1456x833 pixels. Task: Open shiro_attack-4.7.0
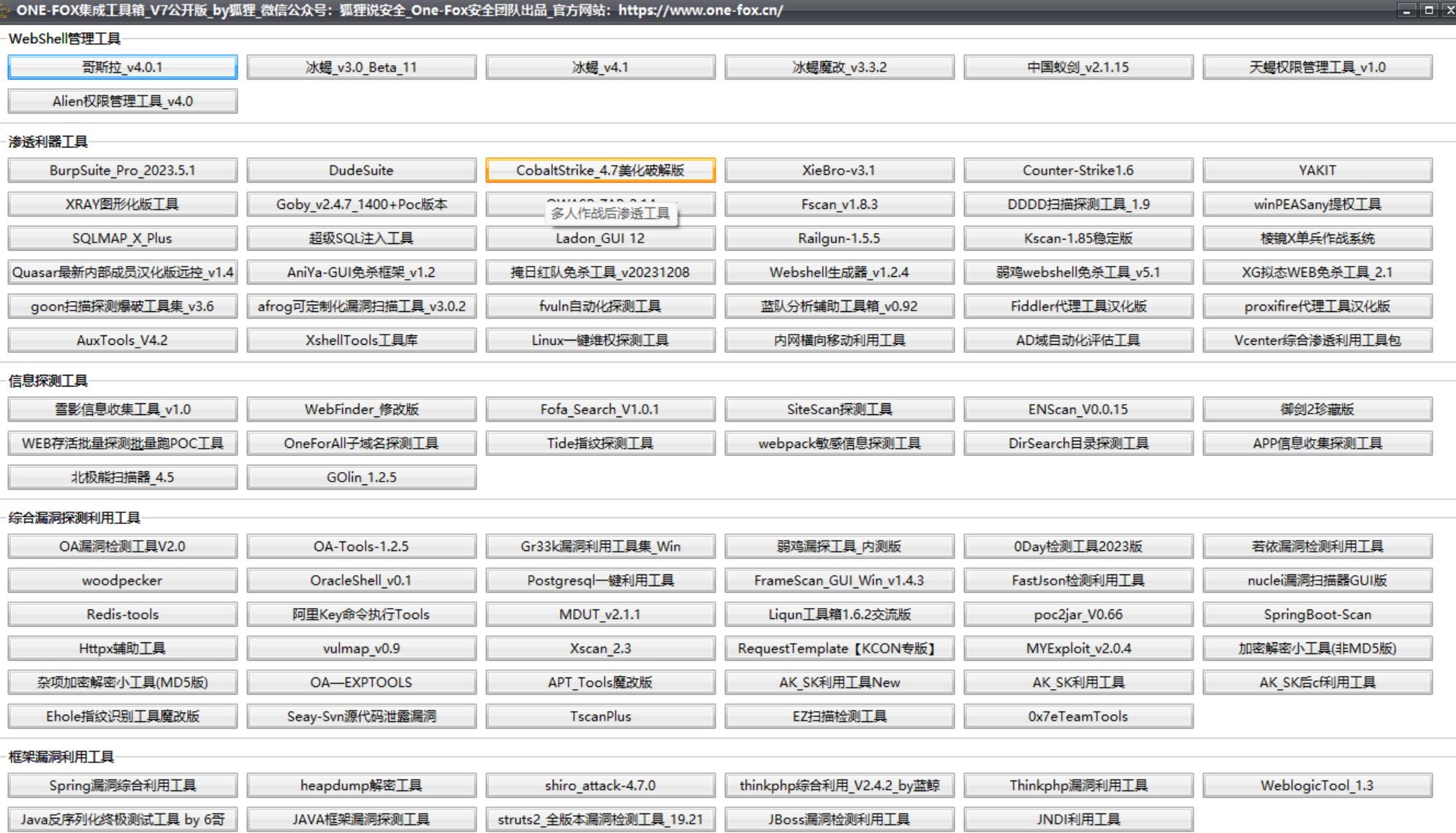(x=600, y=786)
